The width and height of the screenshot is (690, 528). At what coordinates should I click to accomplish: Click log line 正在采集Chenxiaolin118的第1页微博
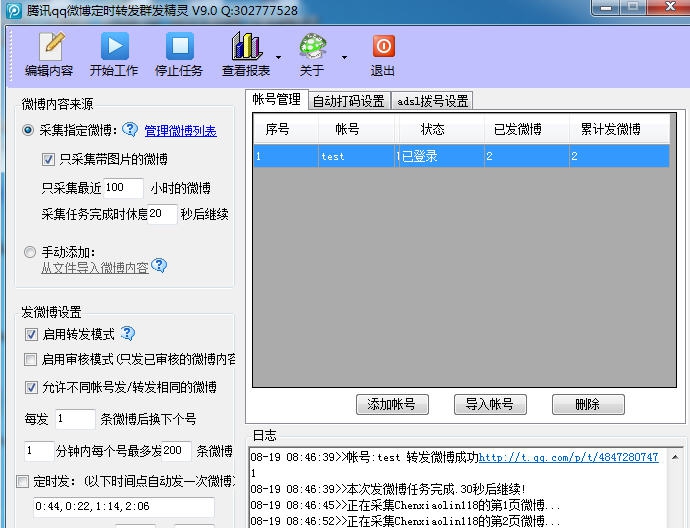click(x=405, y=505)
